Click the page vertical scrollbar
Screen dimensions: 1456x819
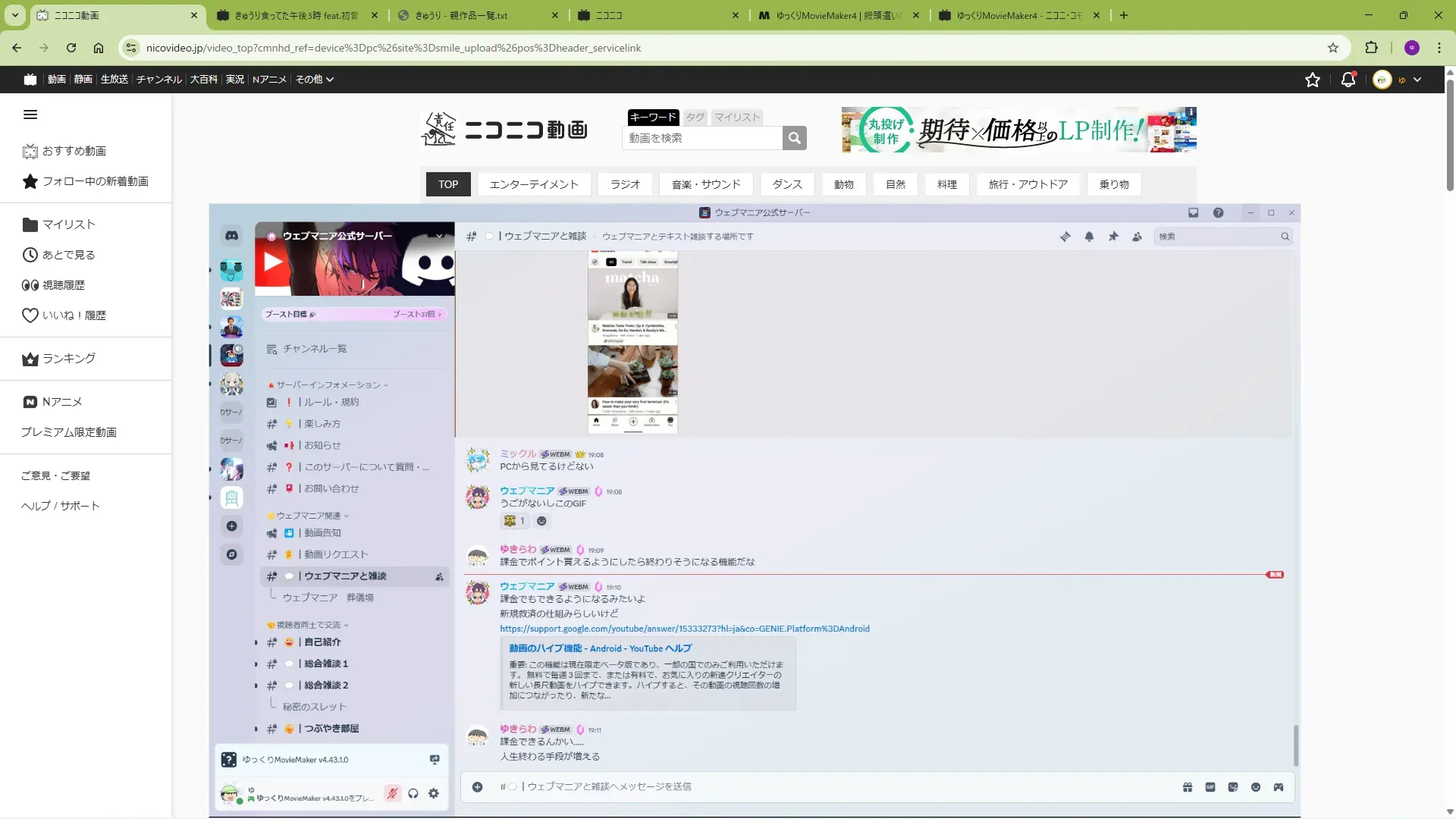[x=1449, y=136]
